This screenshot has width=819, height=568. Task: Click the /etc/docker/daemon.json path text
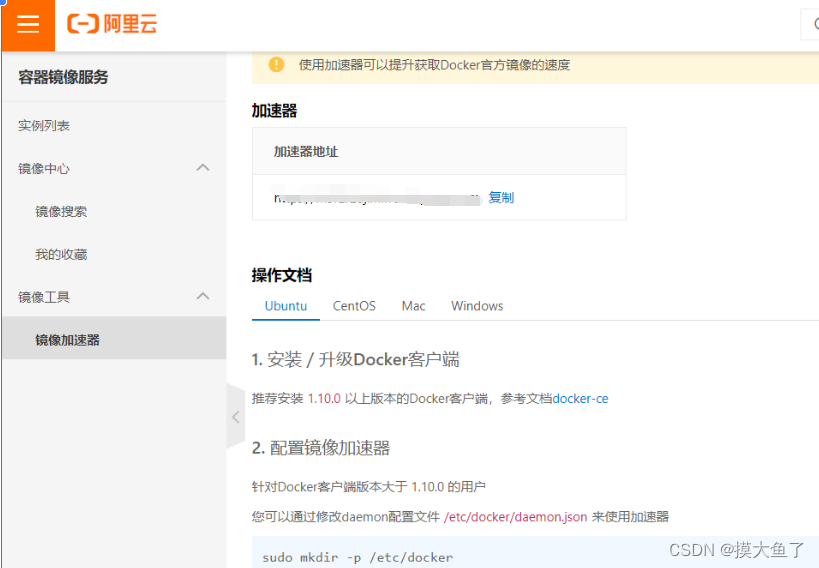pos(516,517)
